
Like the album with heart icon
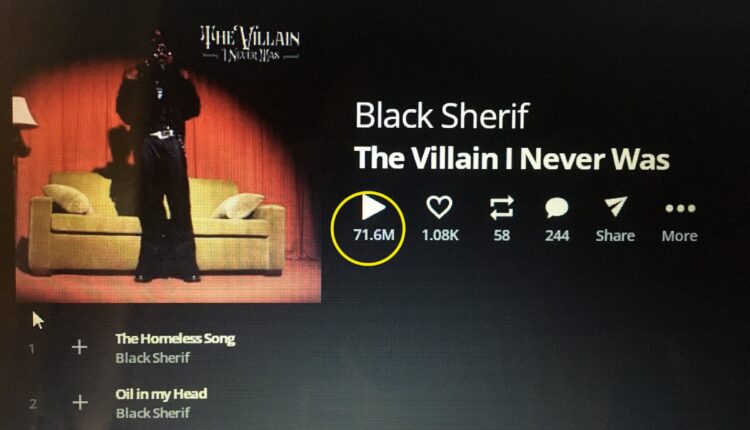point(439,207)
